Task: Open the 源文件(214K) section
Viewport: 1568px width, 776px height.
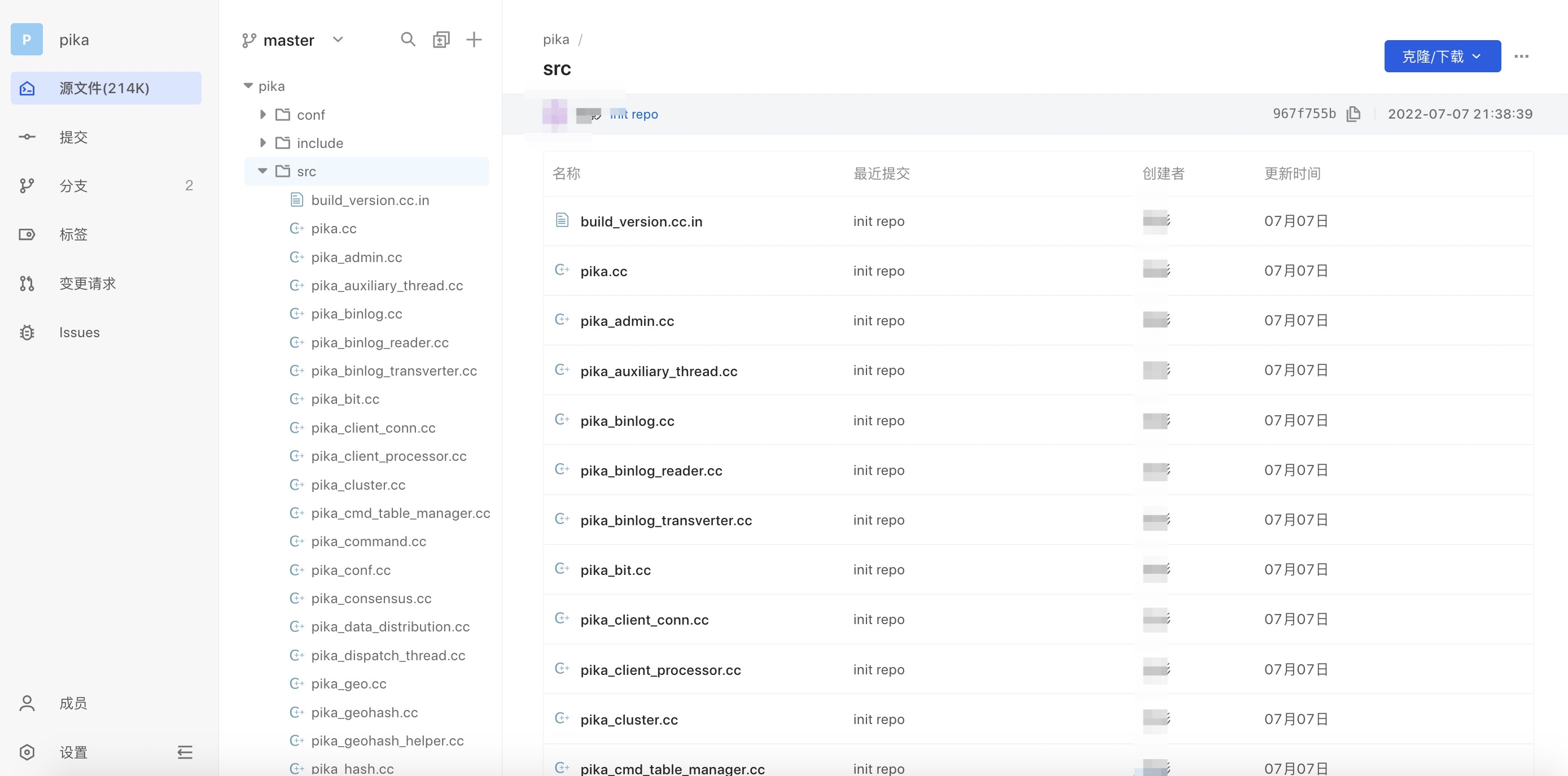Action: coord(106,88)
